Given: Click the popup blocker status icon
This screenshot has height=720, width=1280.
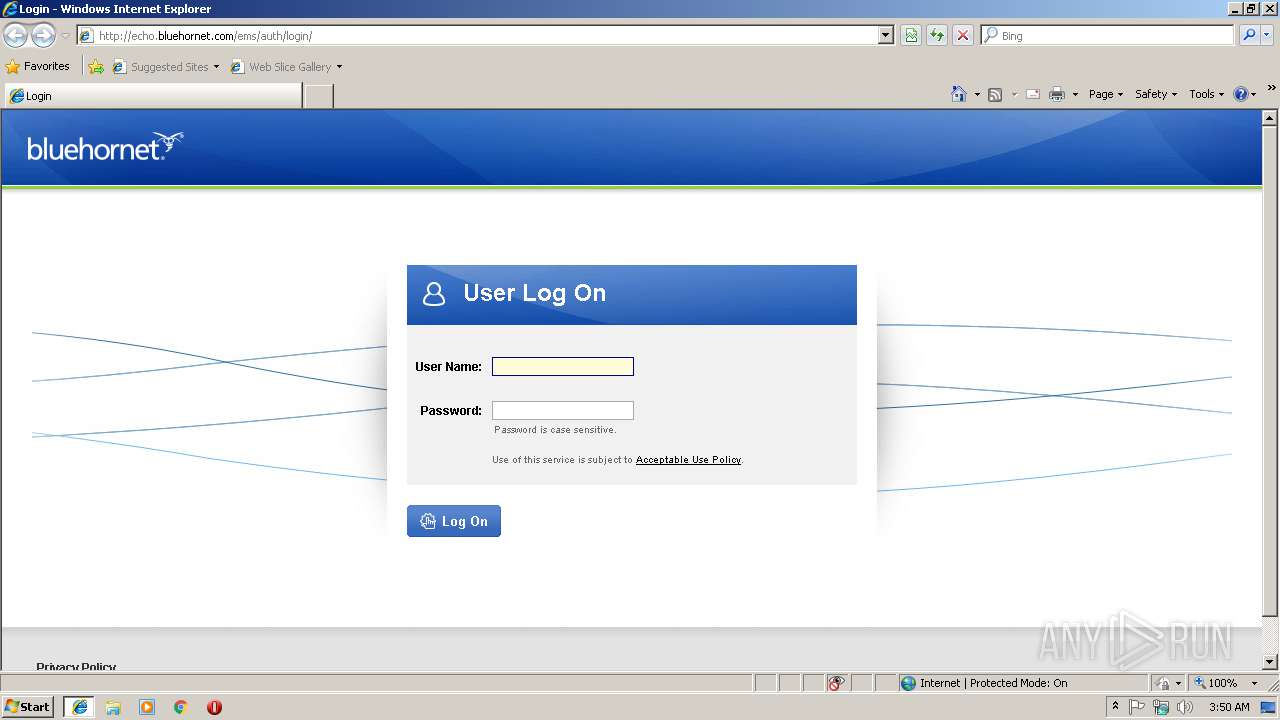Looking at the screenshot, I should (836, 683).
